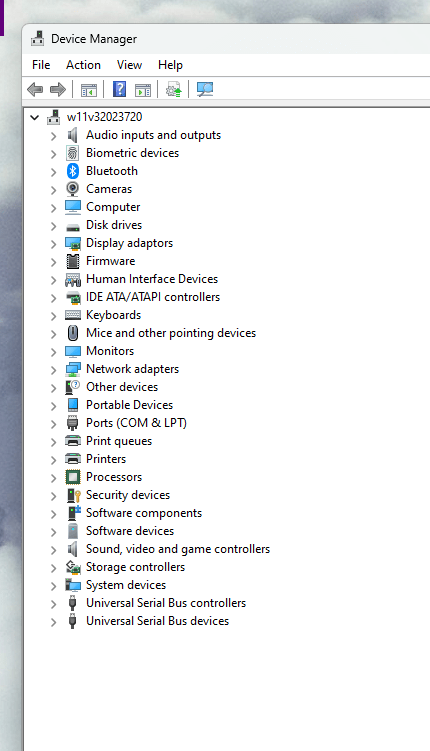Select the w11v32023720 computer name
The height and width of the screenshot is (751, 430).
104,117
